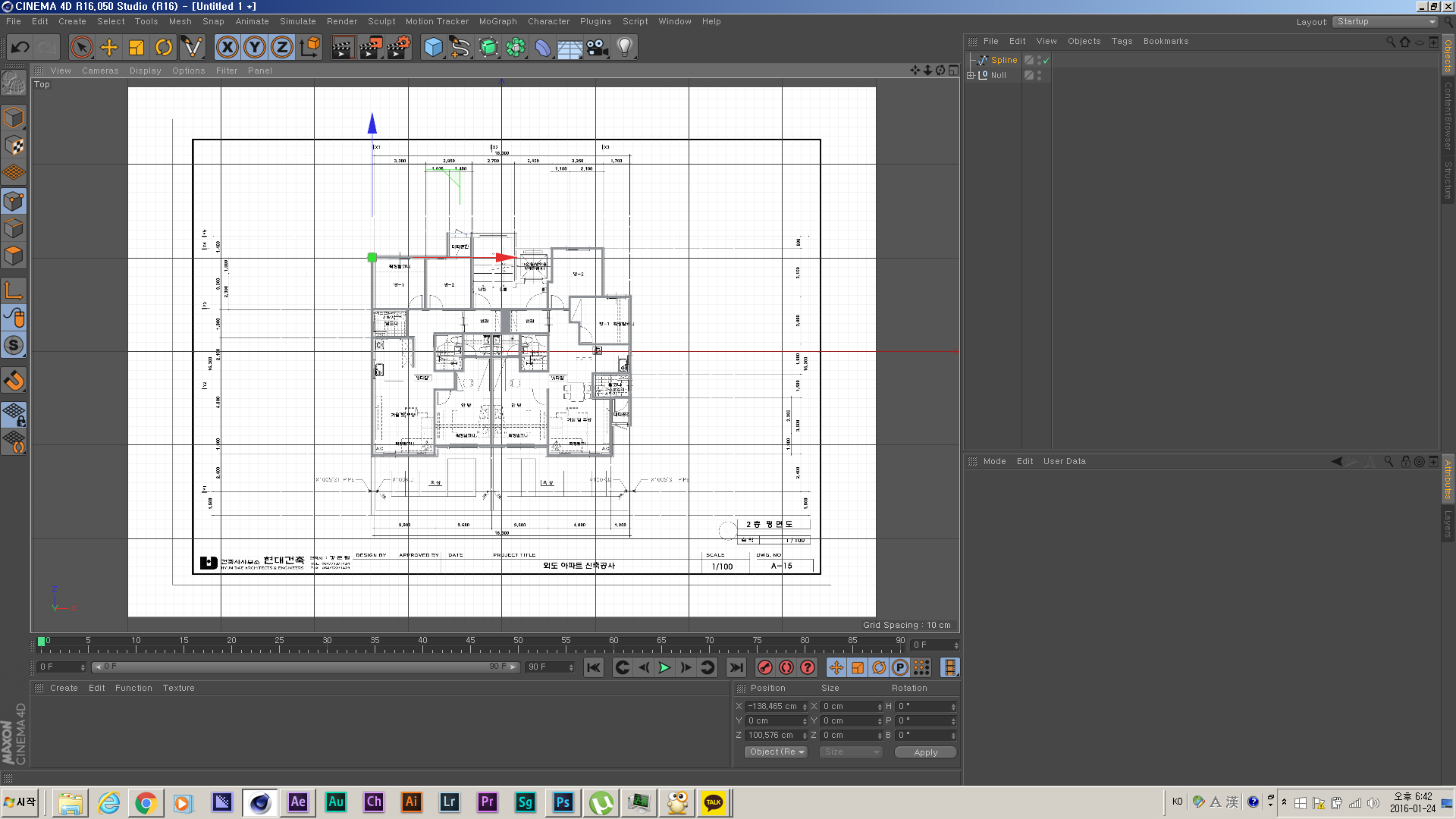Expand the Null object hierarchy
Viewport: 1456px width, 819px height.
971,75
